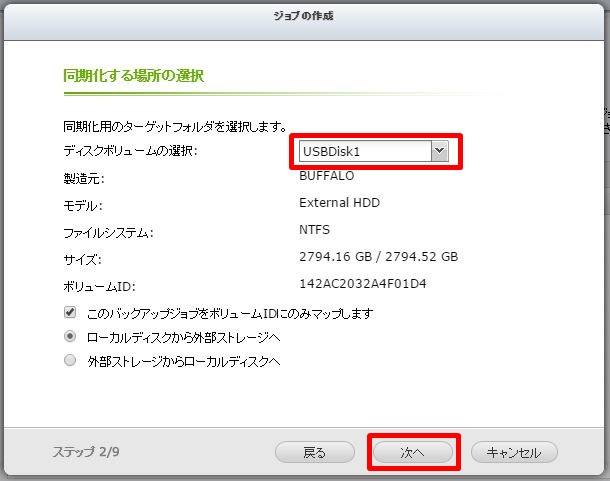
Task: Click the サイズ label
Action: [82, 259]
